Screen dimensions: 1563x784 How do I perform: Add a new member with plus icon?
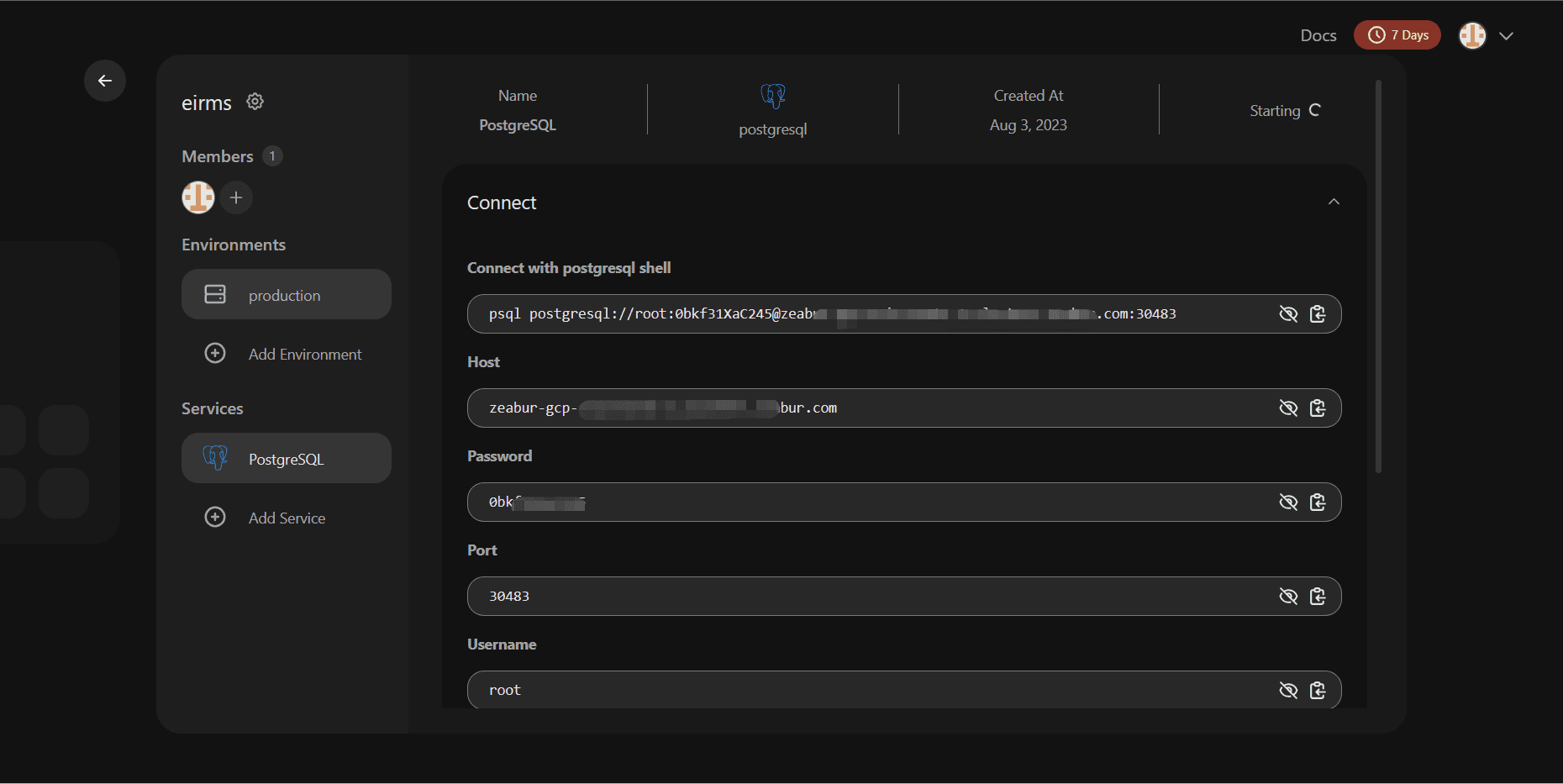[236, 197]
